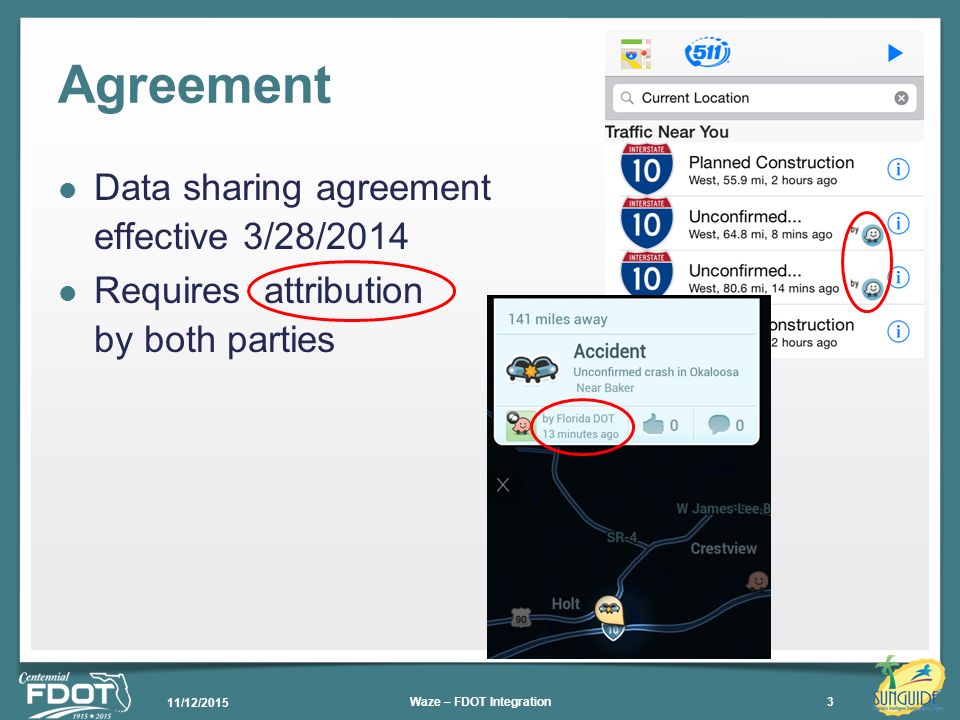960x720 pixels.
Task: Click '141 miles away' distance label
Action: click(558, 320)
